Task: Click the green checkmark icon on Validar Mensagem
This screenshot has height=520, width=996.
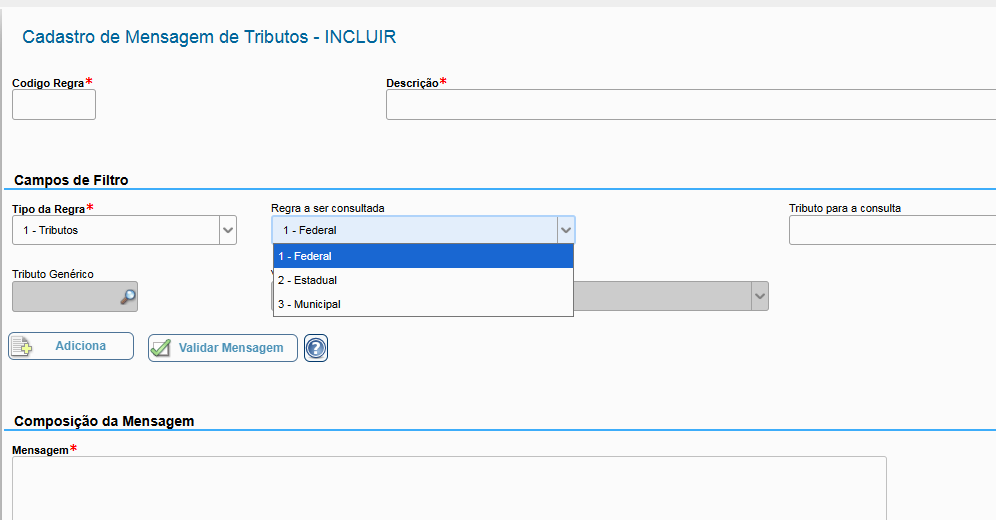Action: (x=161, y=348)
